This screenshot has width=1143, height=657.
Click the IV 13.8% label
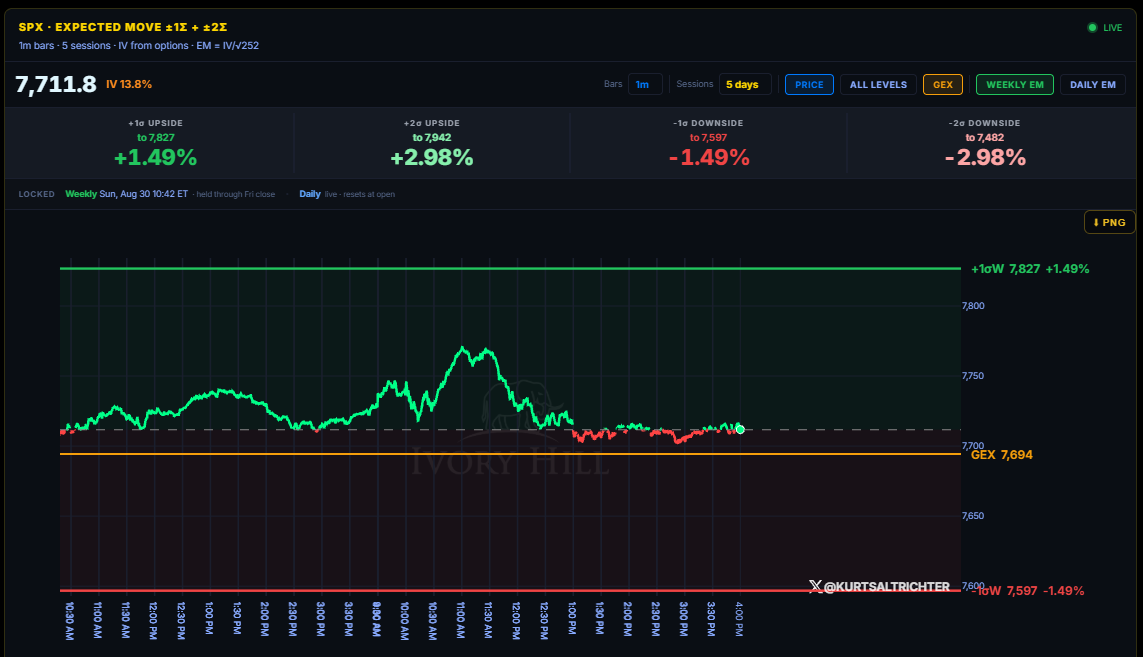129,85
